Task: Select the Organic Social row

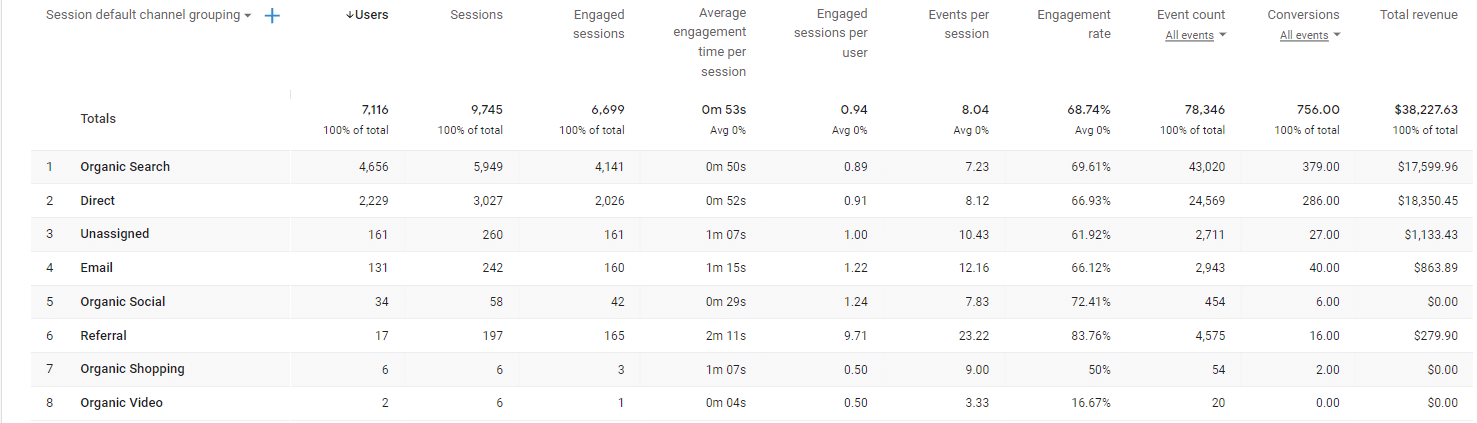Action: coord(123,302)
